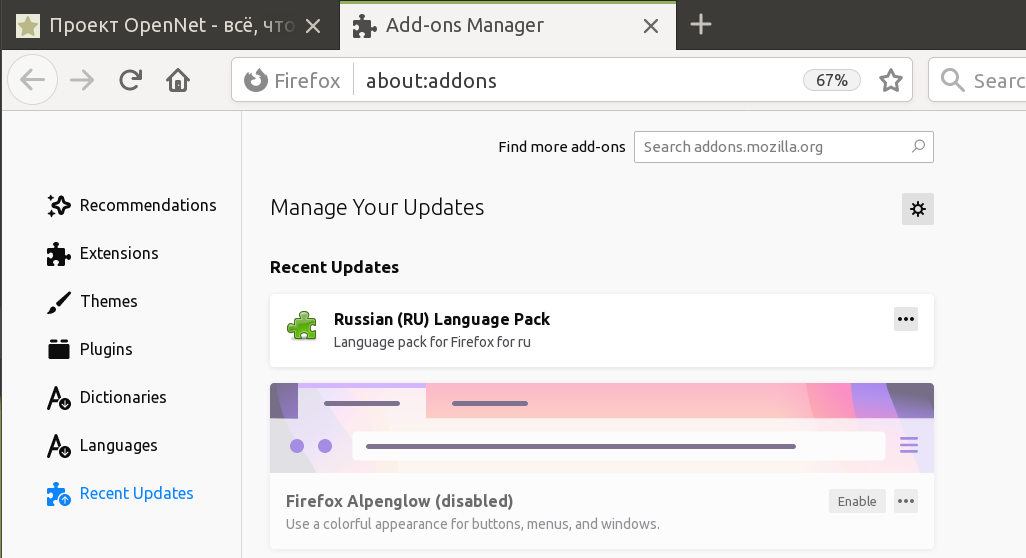Close the Add-ons Manager tab
Viewport: 1026px width, 558px height.
650,26
